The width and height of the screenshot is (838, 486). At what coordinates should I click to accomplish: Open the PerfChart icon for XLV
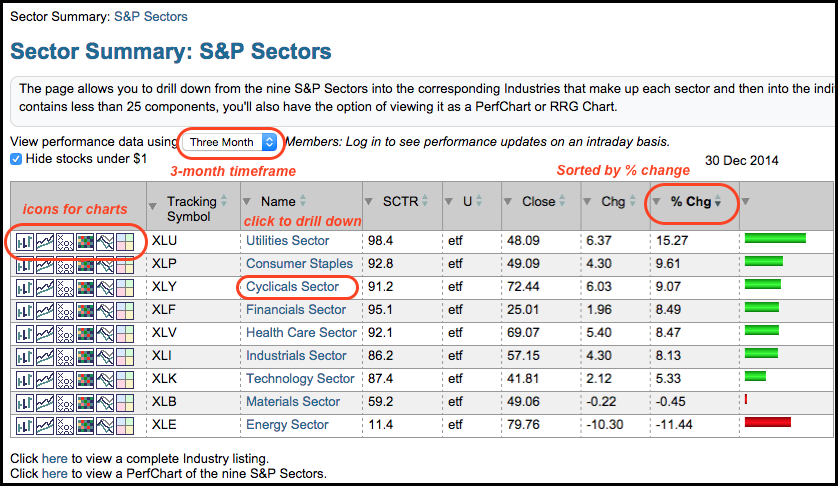(104, 333)
